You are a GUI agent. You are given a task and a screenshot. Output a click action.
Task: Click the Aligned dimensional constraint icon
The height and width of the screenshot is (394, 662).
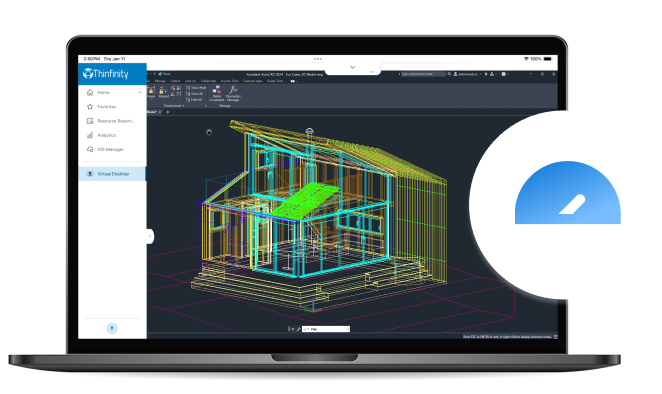[163, 92]
